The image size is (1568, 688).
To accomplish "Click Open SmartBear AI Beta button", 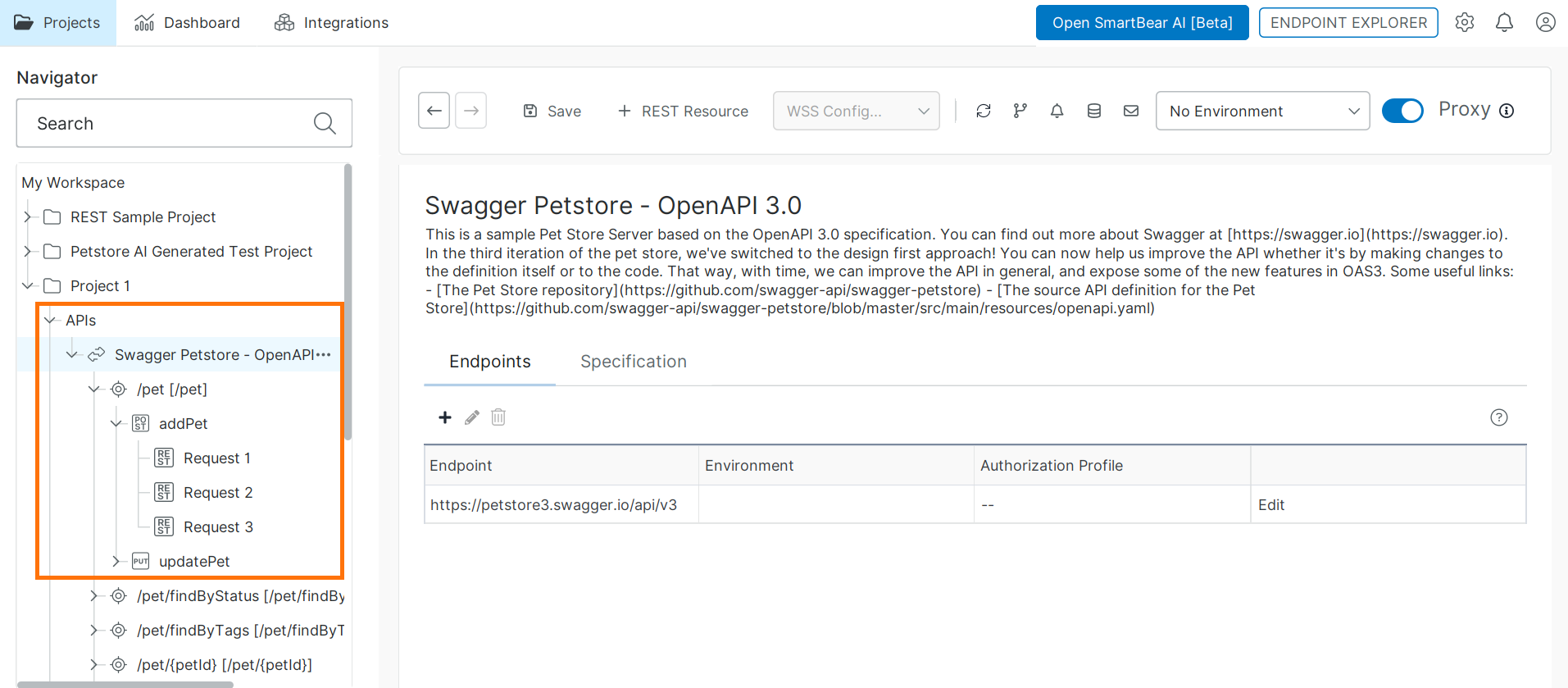I will pyautogui.click(x=1142, y=23).
